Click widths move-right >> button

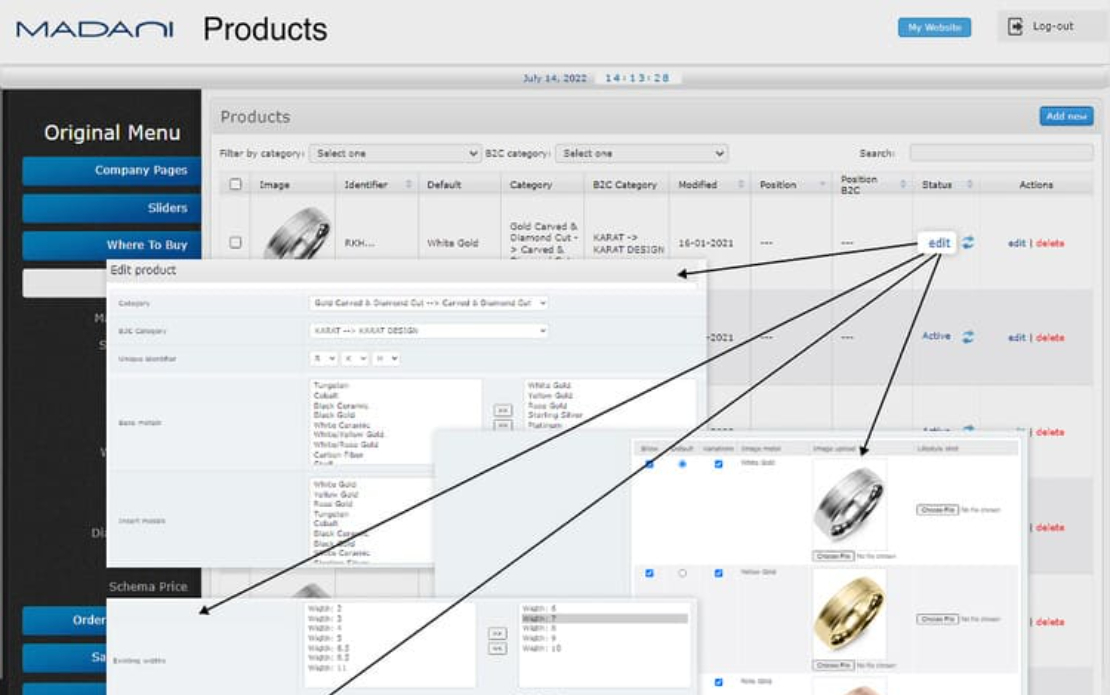click(498, 633)
